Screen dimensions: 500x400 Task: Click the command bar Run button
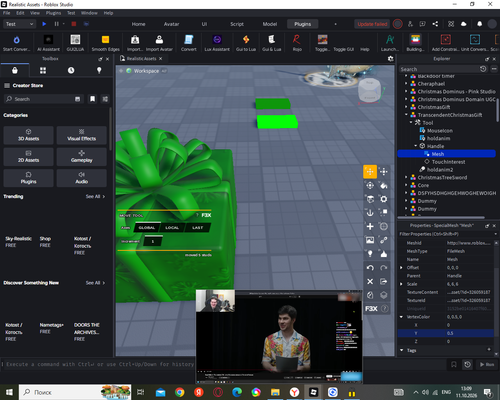coord(487,364)
